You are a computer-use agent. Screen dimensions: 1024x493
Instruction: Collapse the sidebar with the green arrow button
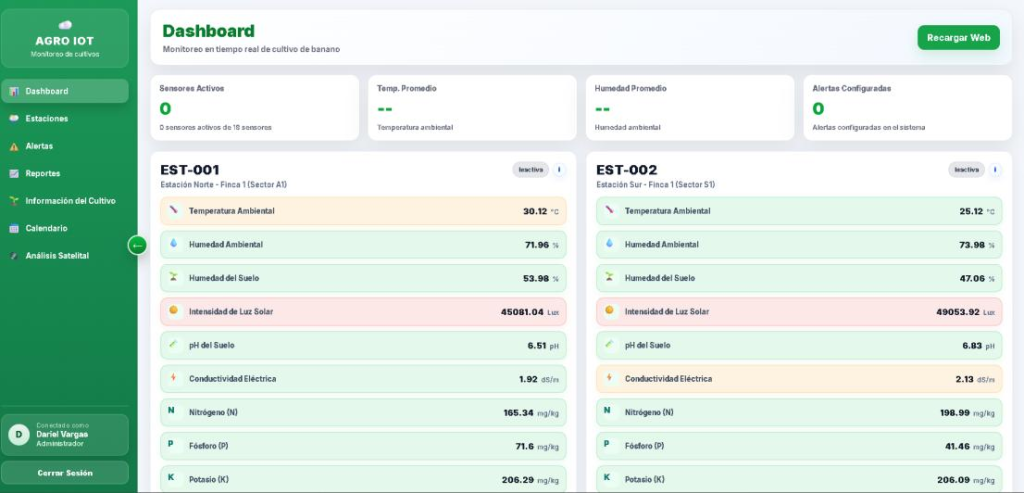coord(137,246)
